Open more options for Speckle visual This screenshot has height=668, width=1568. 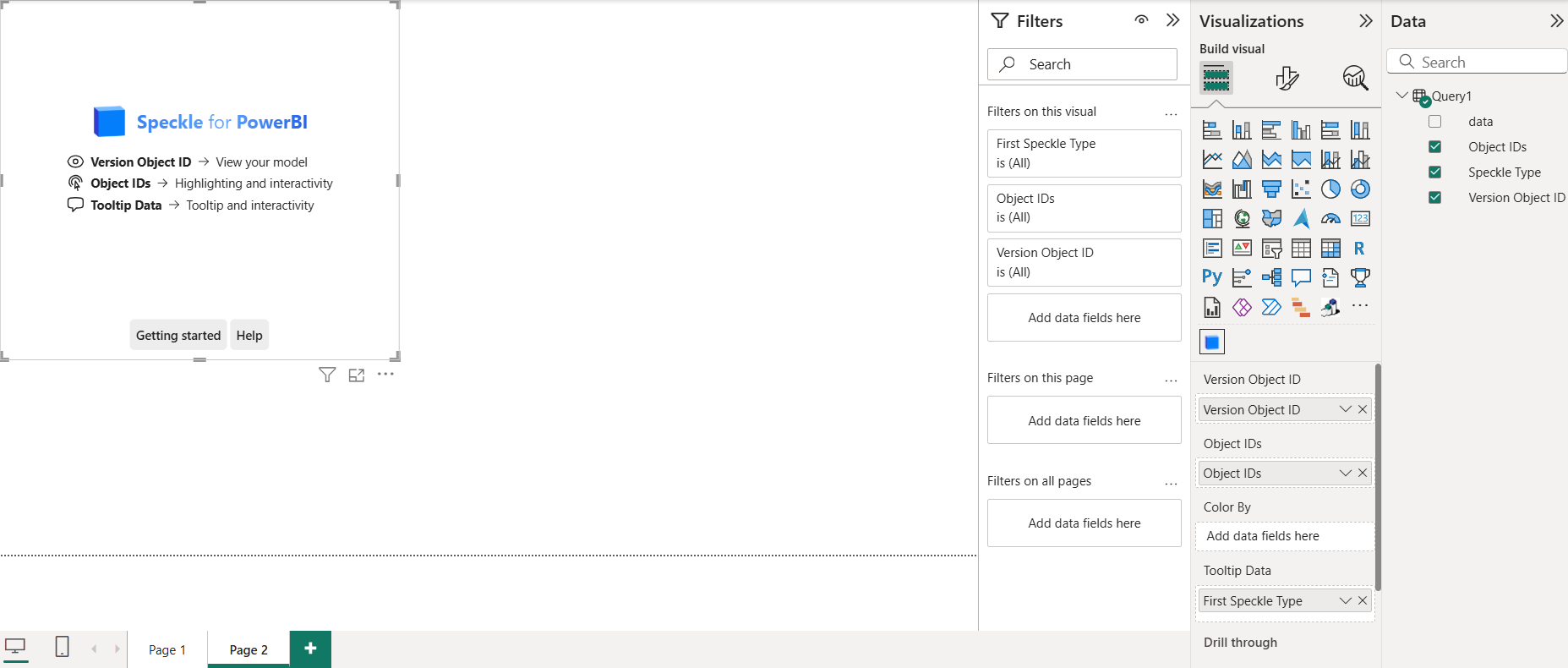point(385,374)
